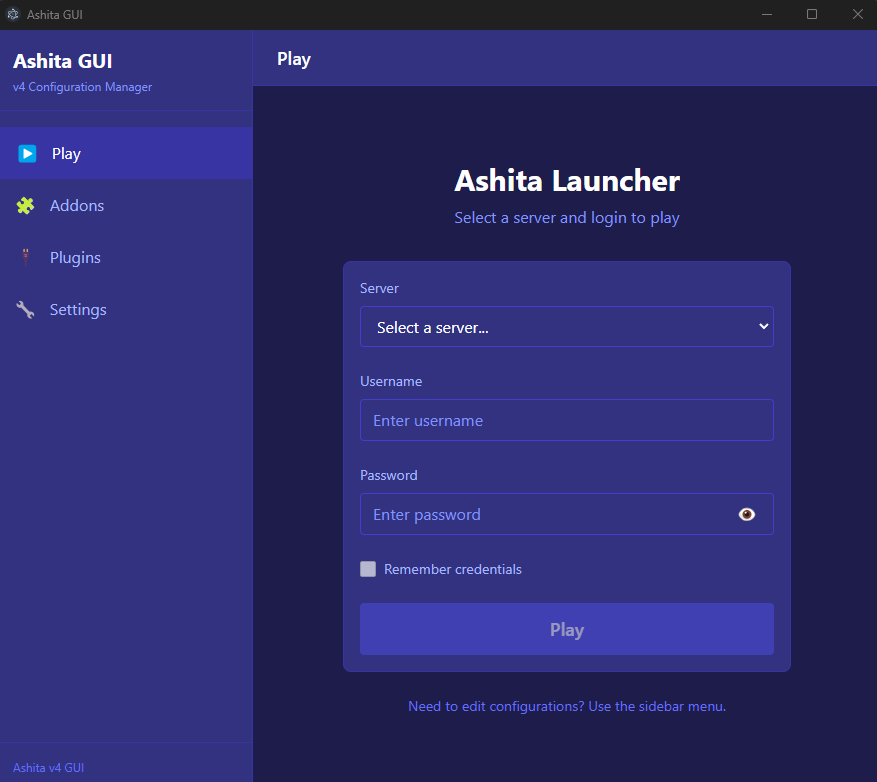Click the Ashita GUI title bar app icon
877x782 pixels.
[x=13, y=14]
